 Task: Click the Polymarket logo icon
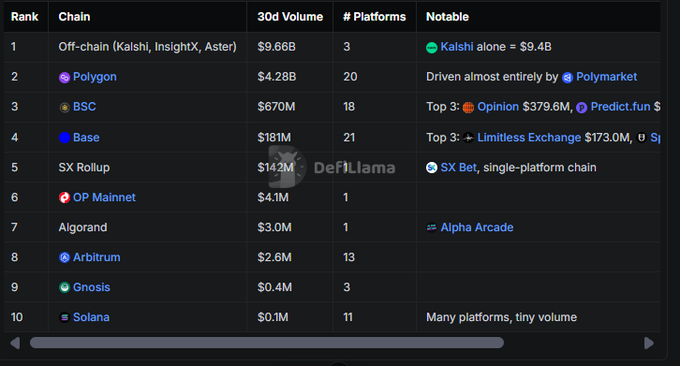567,78
